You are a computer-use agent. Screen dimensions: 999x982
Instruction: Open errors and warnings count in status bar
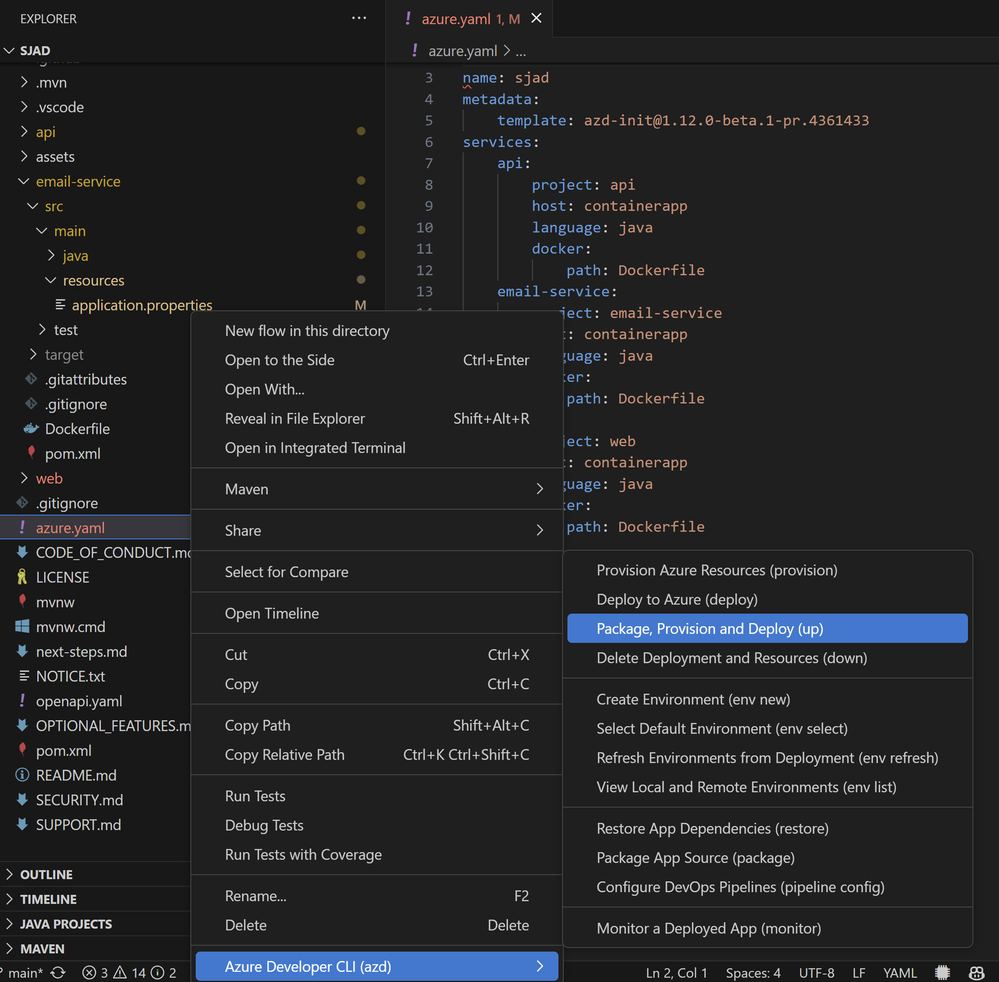pos(129,972)
